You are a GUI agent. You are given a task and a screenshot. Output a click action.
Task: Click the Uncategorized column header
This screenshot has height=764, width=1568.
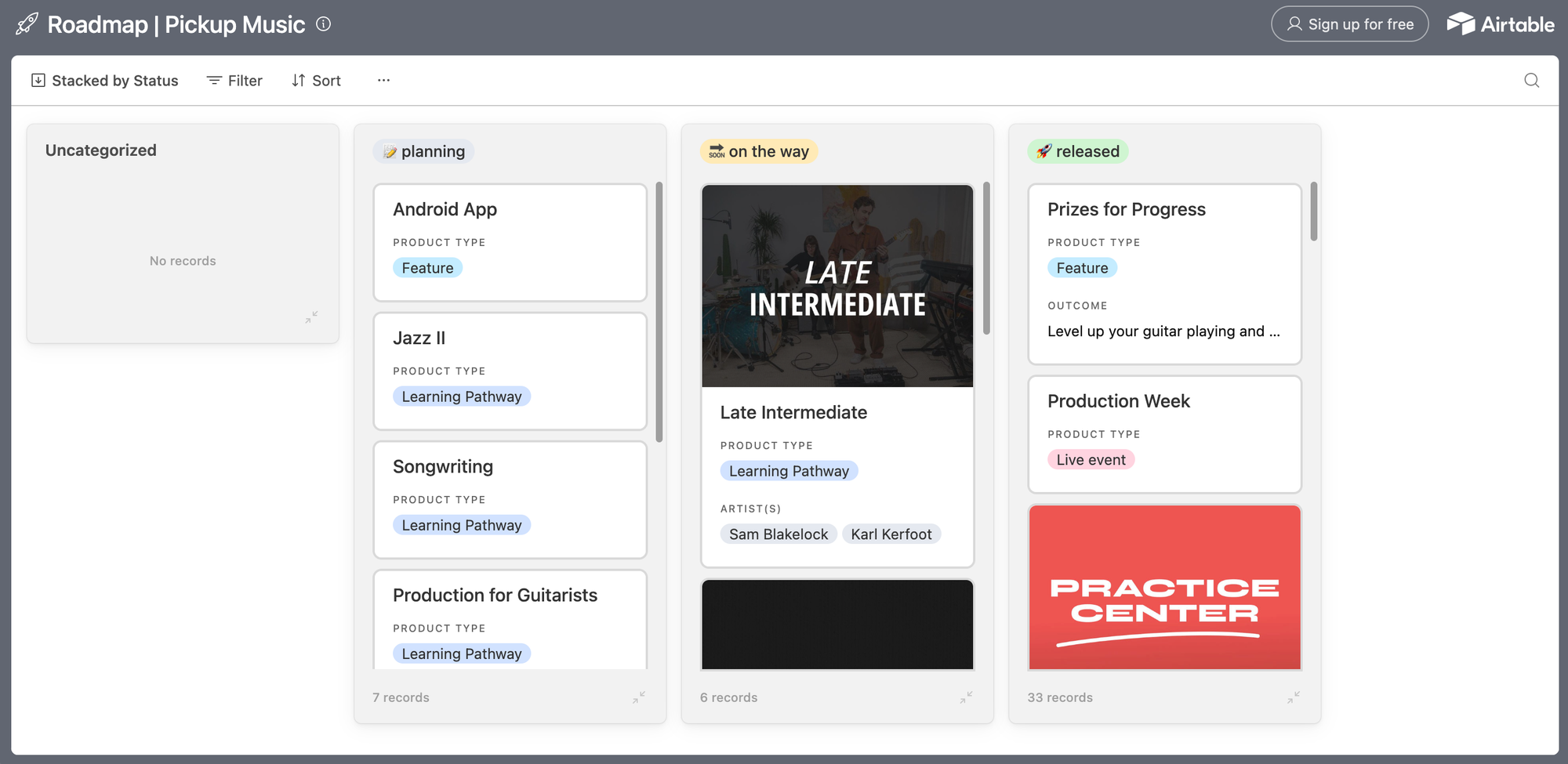coord(101,150)
